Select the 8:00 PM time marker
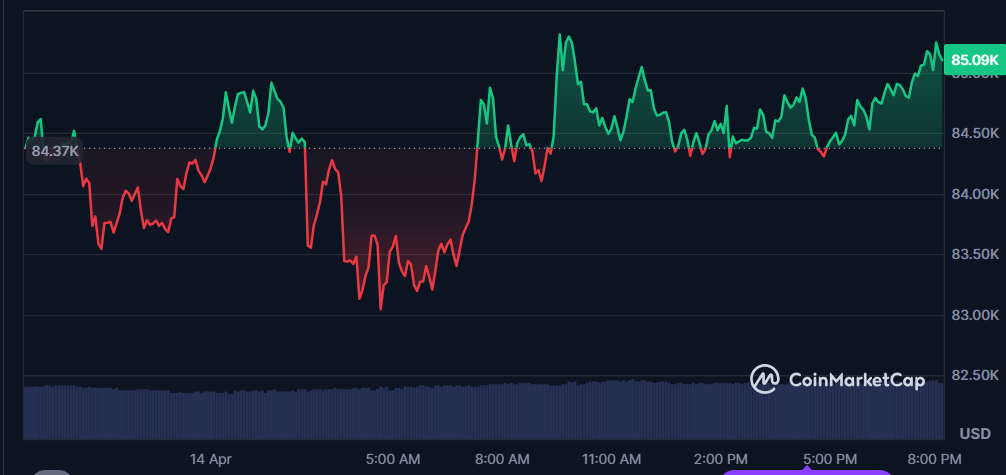Image resolution: width=1006 pixels, height=475 pixels. 934,459
